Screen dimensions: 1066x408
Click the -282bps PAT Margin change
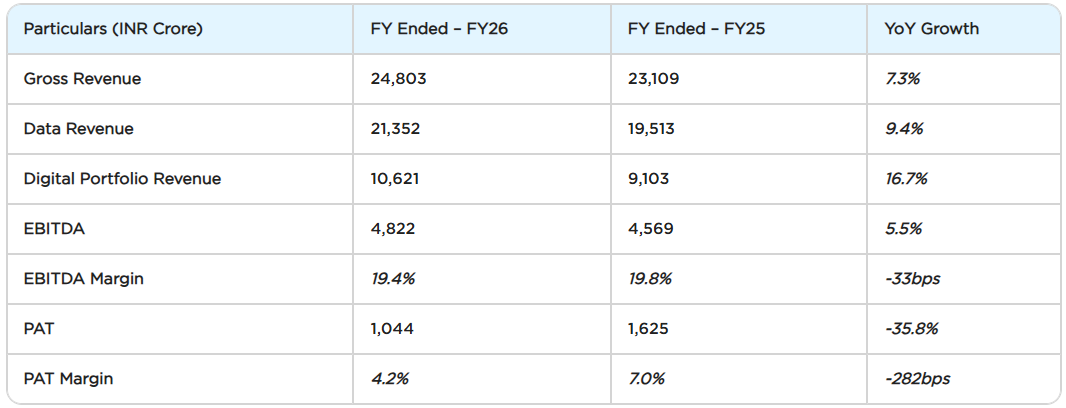click(917, 379)
